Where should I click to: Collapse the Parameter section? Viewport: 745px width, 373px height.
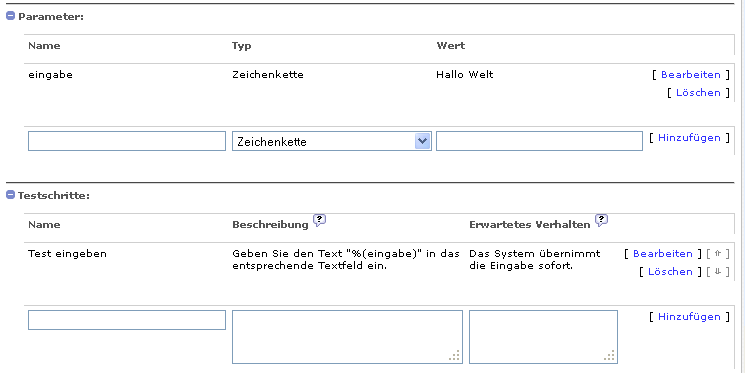(10, 16)
